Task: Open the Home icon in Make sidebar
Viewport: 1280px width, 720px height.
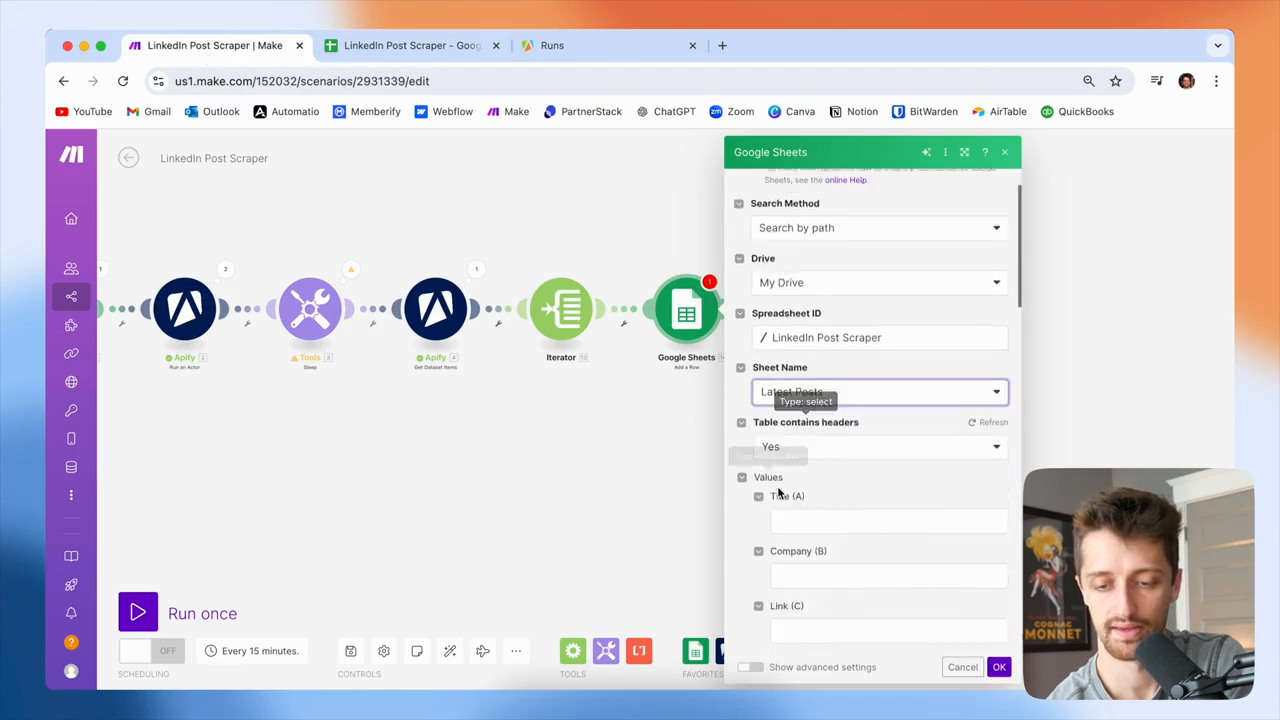Action: 71,219
